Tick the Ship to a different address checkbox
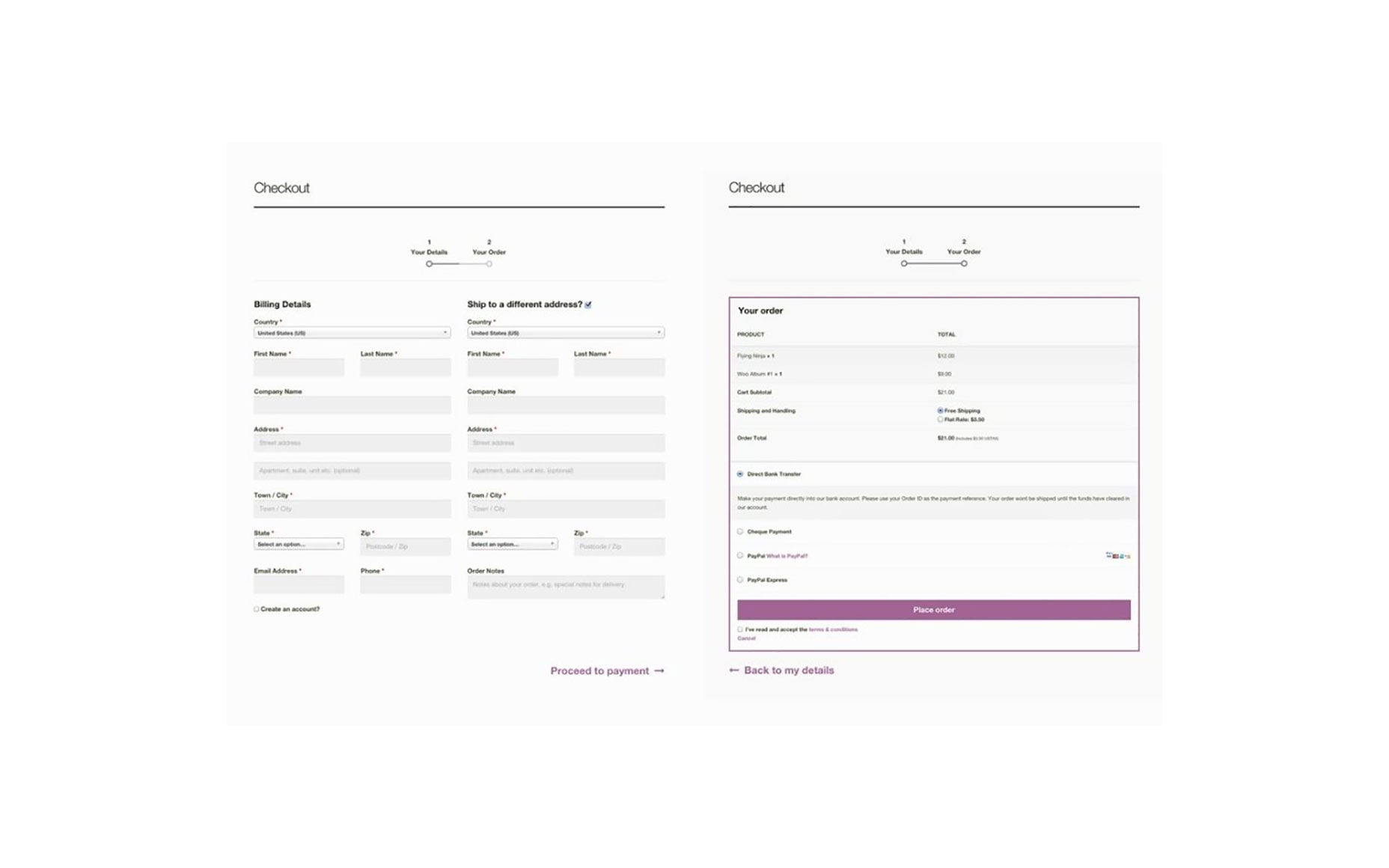 tap(588, 305)
